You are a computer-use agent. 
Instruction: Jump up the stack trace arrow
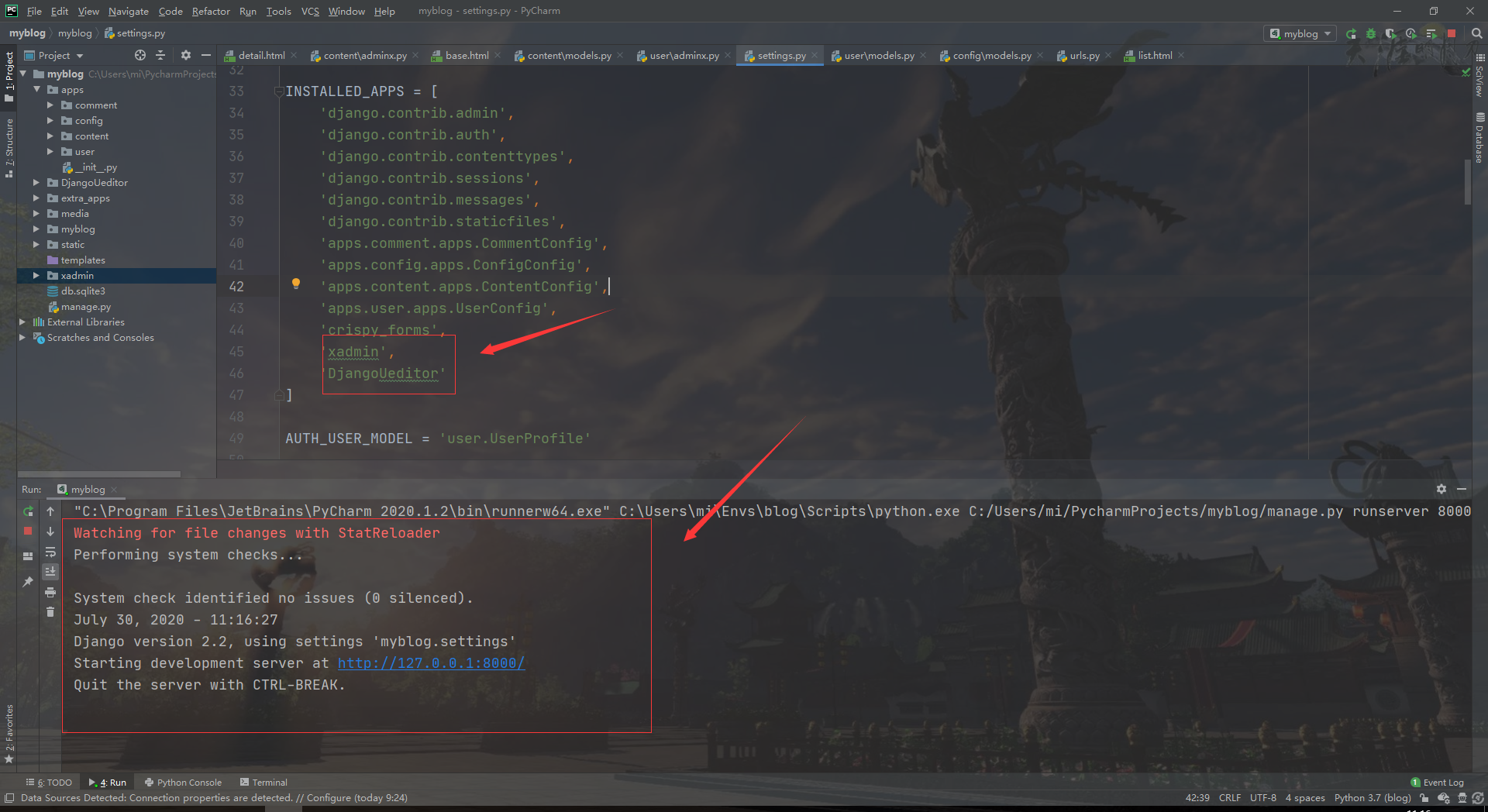coord(50,511)
